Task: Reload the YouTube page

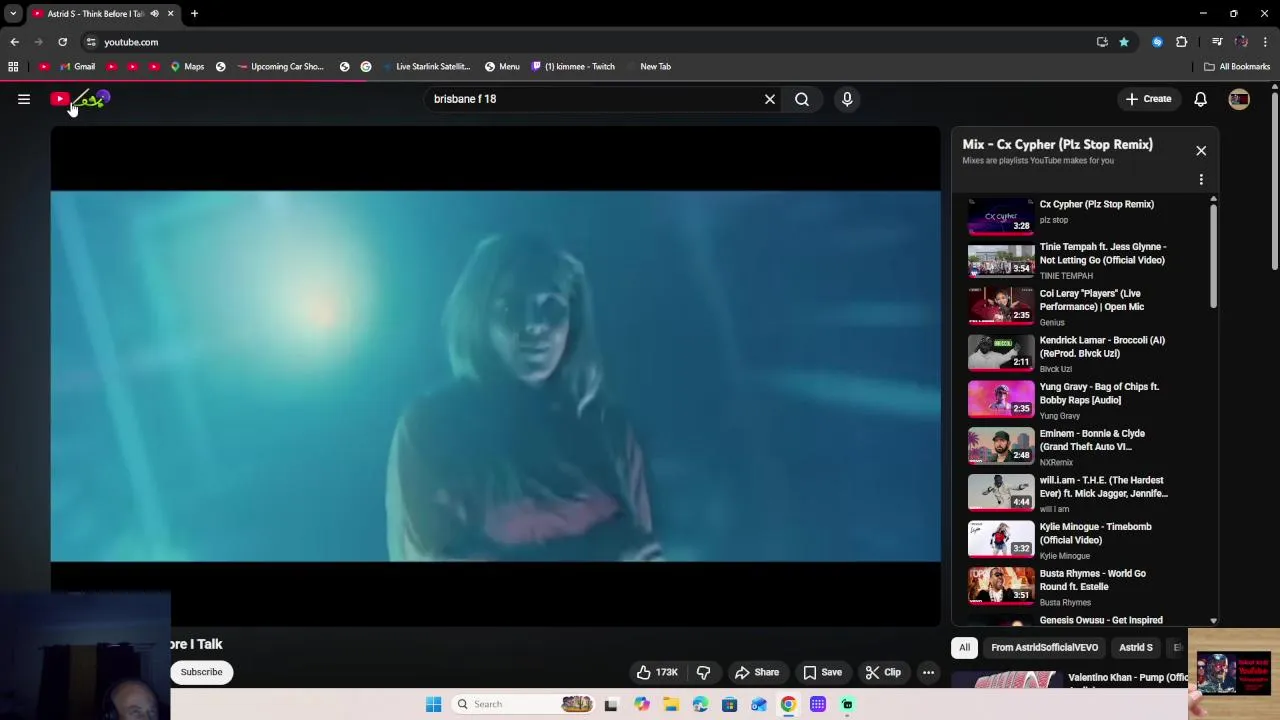Action: point(62,42)
